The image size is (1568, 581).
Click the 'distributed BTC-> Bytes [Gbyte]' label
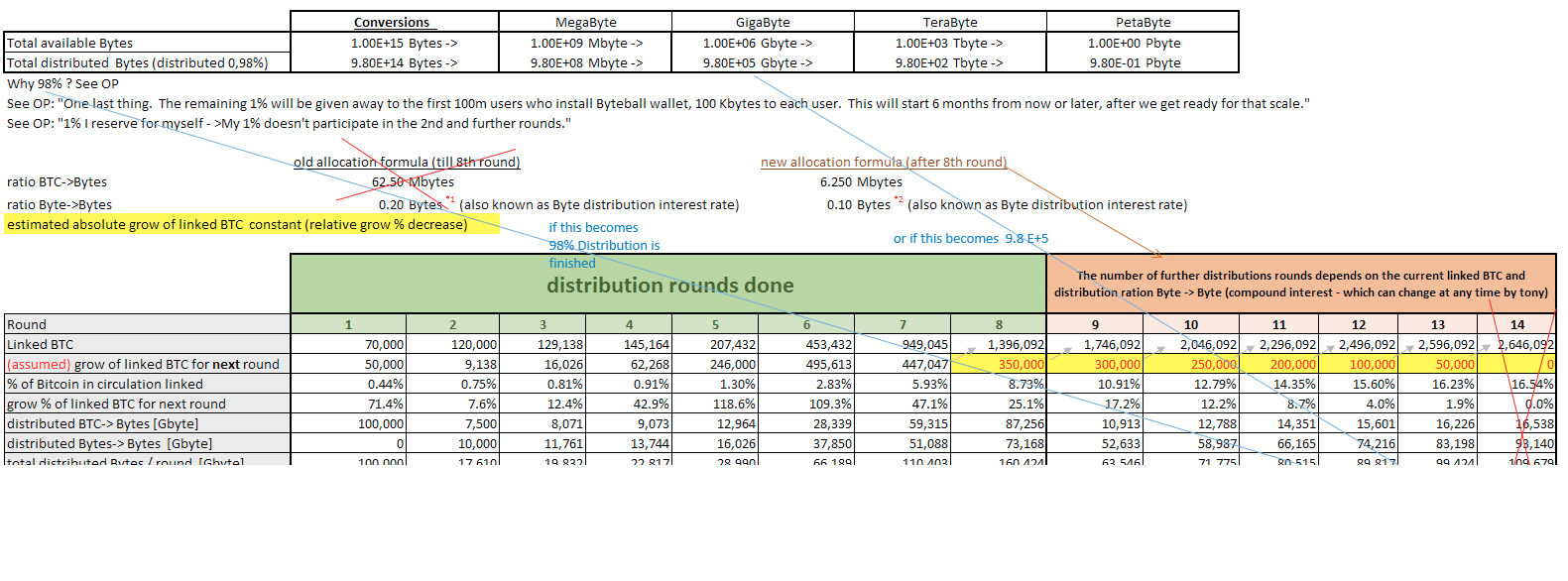click(147, 423)
